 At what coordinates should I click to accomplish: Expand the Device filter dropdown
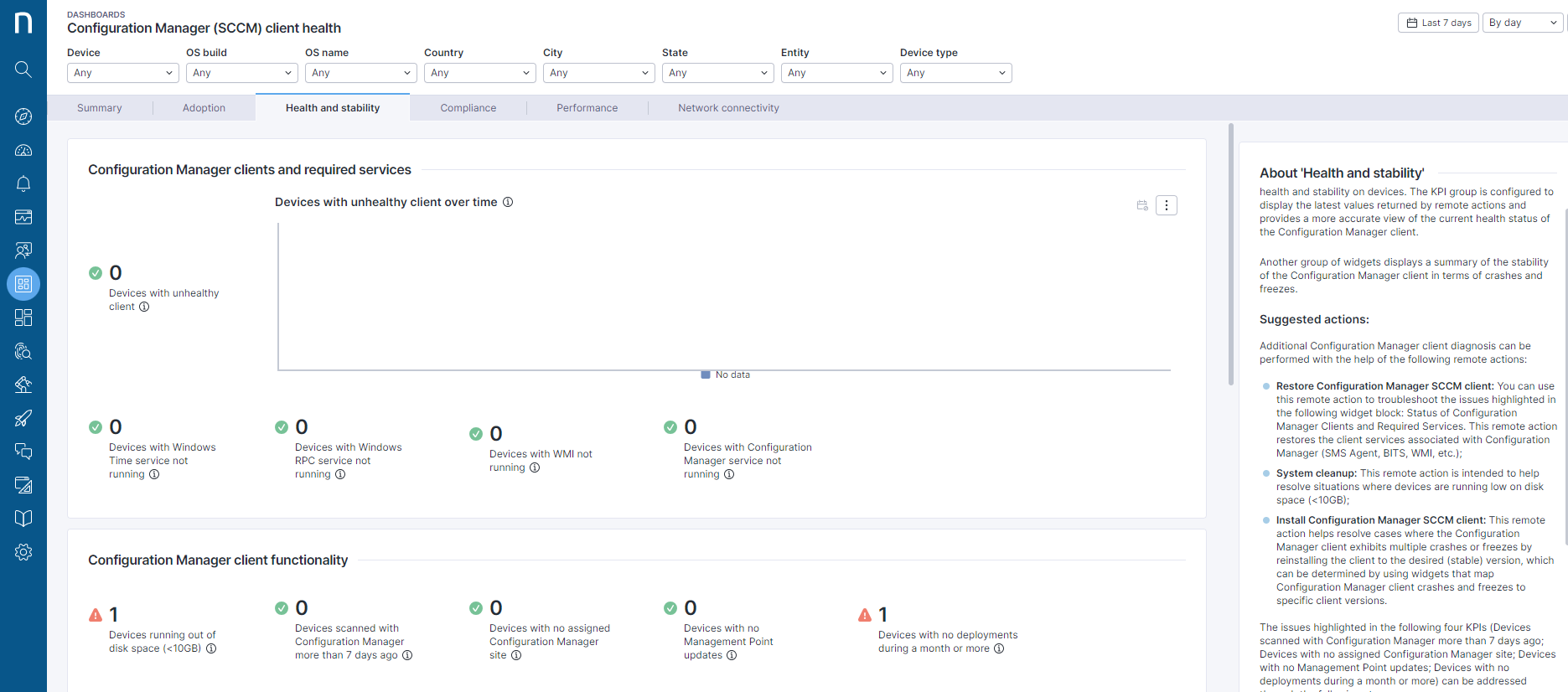(x=123, y=73)
